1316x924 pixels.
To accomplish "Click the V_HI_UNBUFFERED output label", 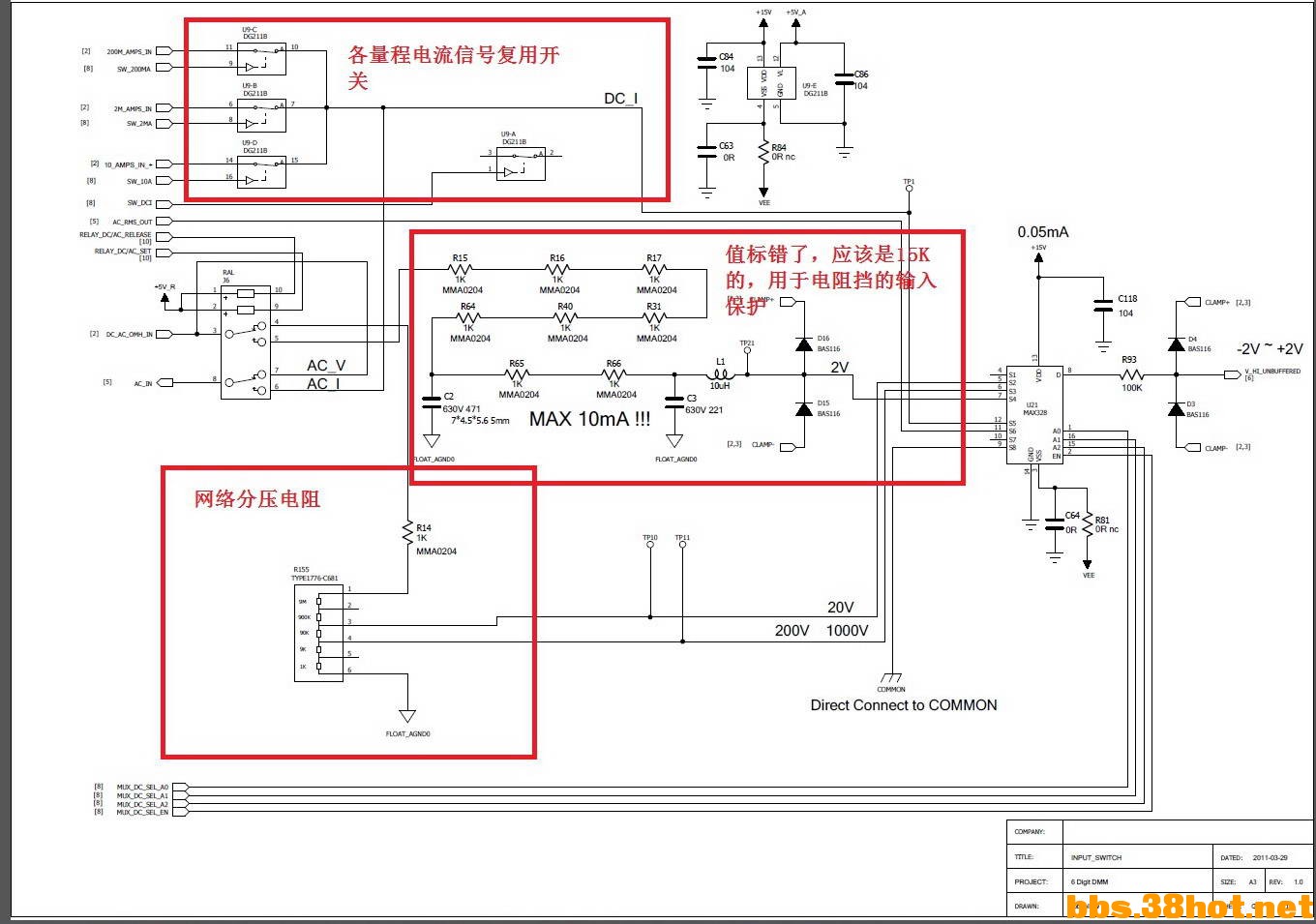I will (1272, 372).
